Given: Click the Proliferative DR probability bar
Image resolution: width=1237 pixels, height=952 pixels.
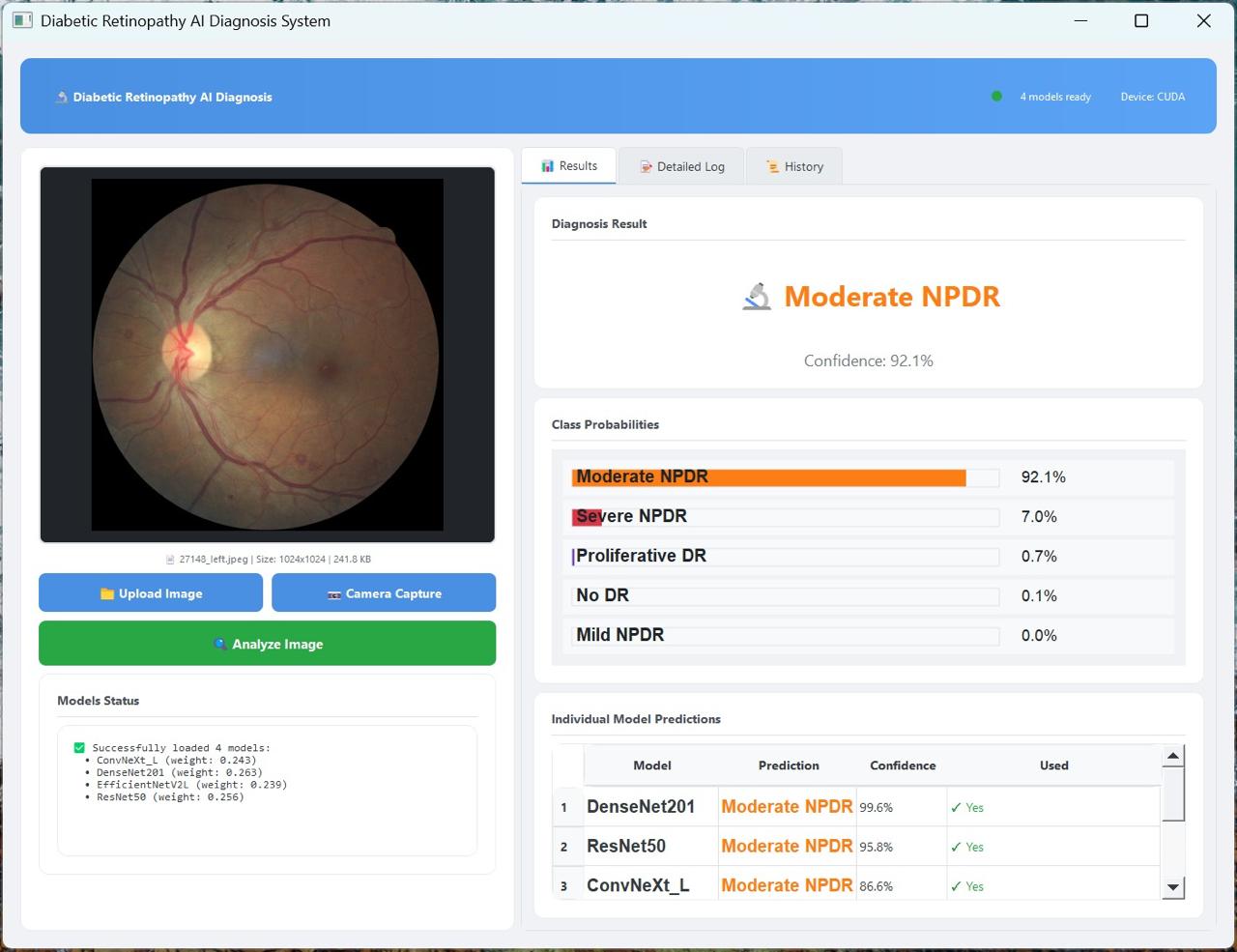Looking at the screenshot, I should tap(785, 557).
